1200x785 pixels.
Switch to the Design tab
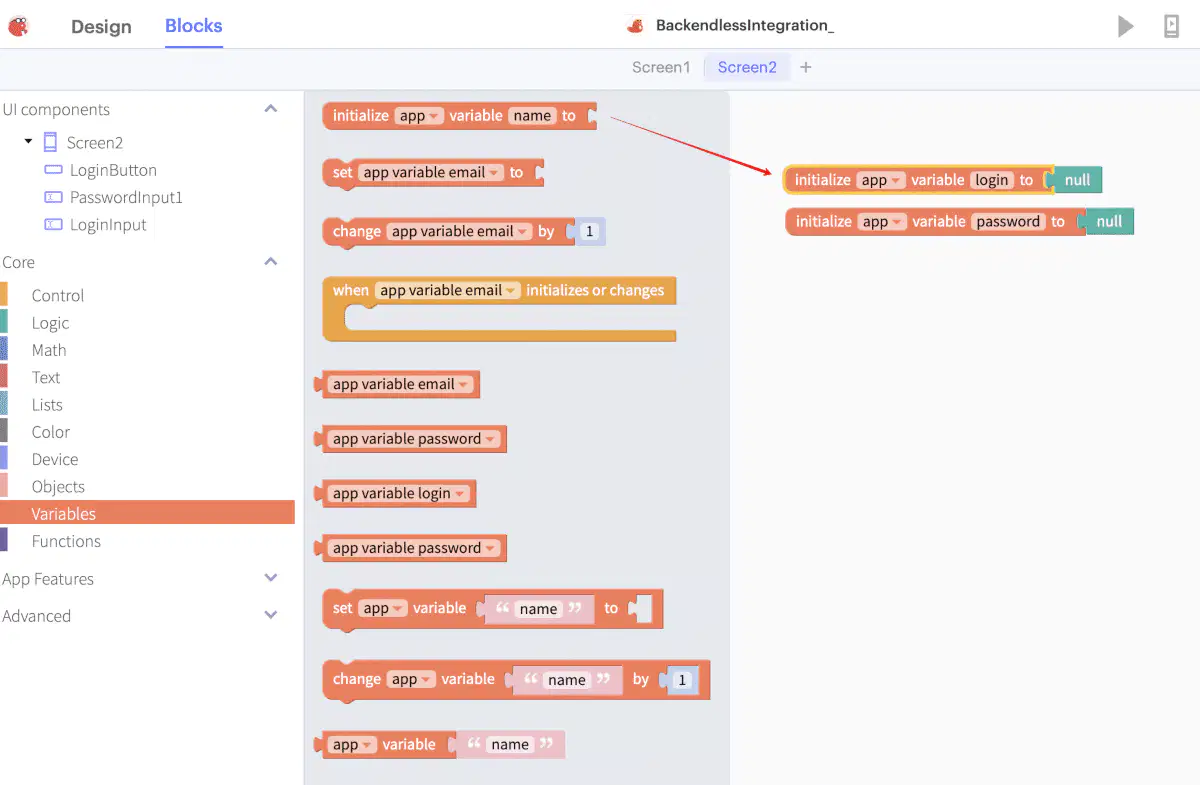(101, 27)
